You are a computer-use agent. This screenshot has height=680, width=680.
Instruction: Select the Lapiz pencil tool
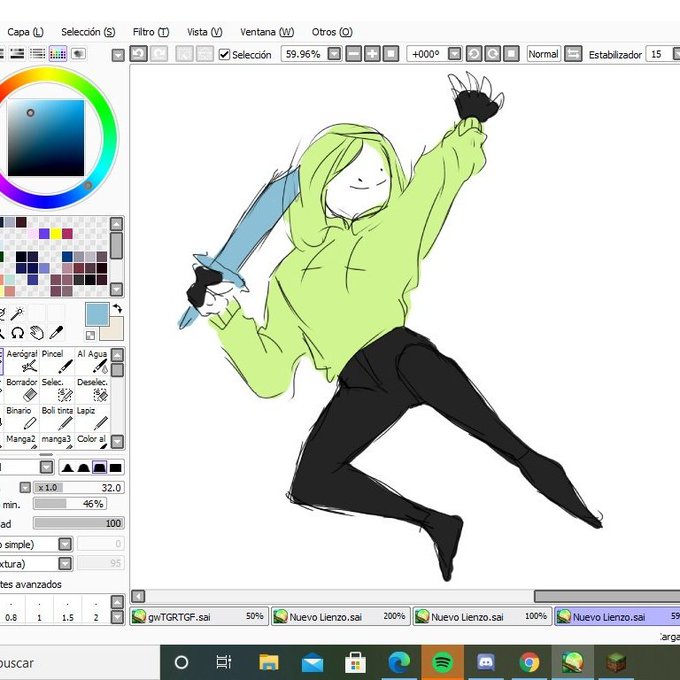(92, 418)
